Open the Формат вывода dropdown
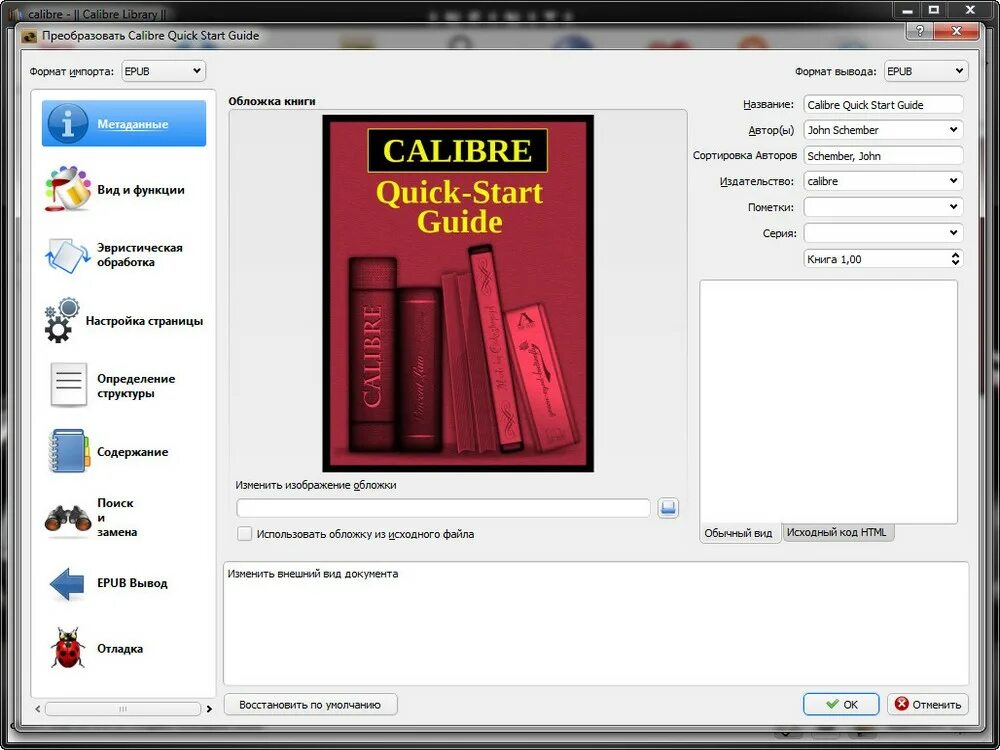Viewport: 1000px width, 750px height. (x=926, y=71)
